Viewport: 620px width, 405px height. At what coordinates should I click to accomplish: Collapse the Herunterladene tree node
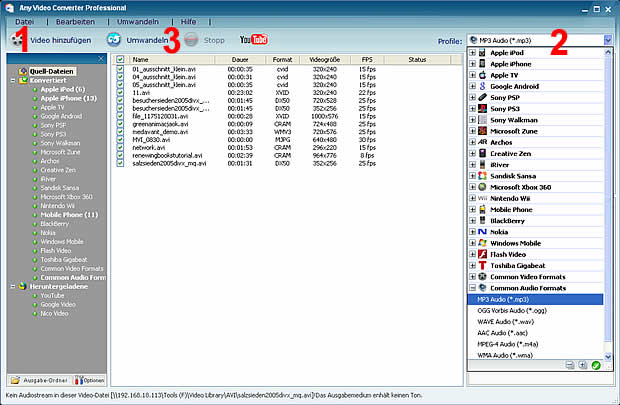[13, 286]
